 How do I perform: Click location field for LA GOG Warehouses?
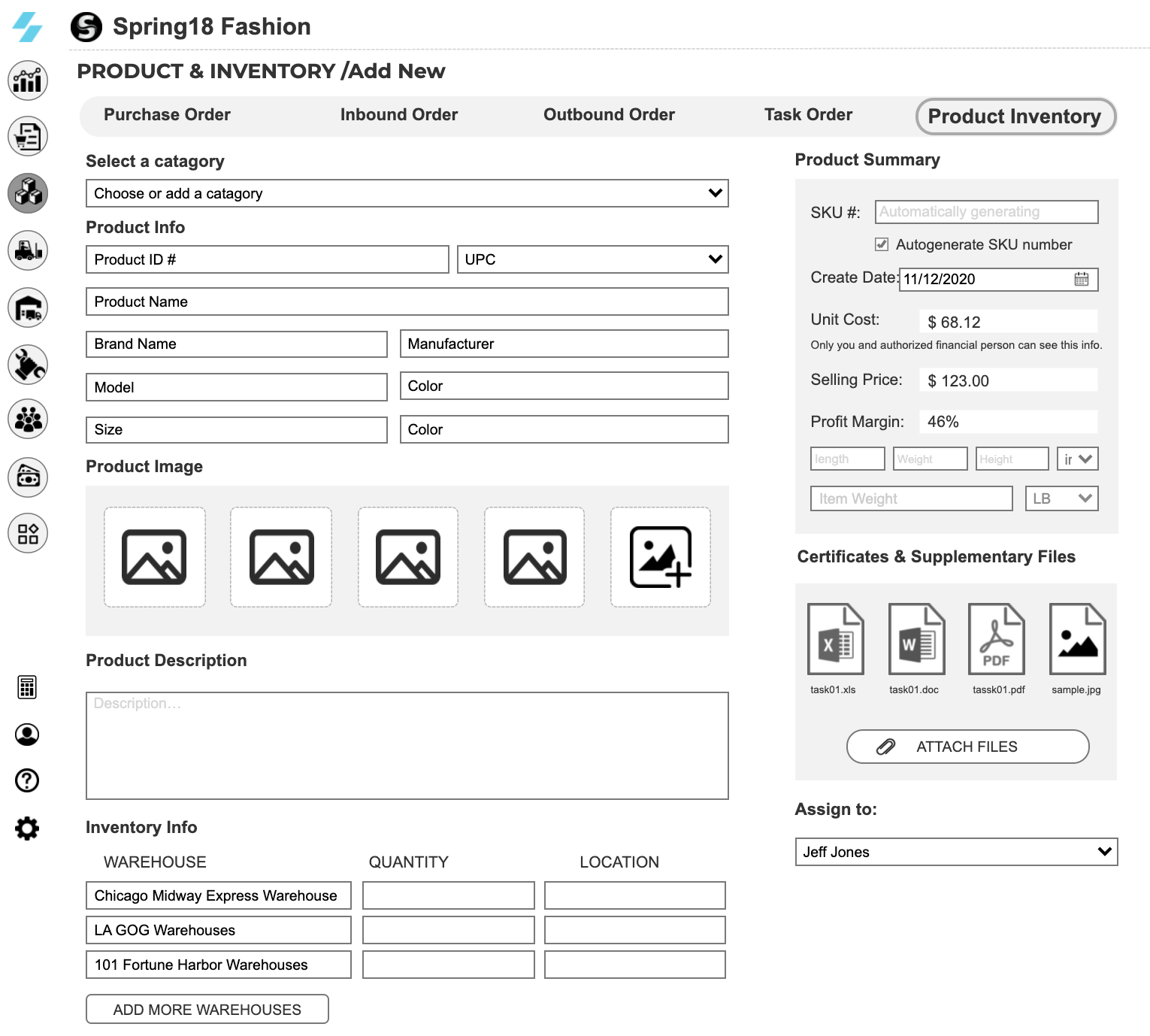635,930
